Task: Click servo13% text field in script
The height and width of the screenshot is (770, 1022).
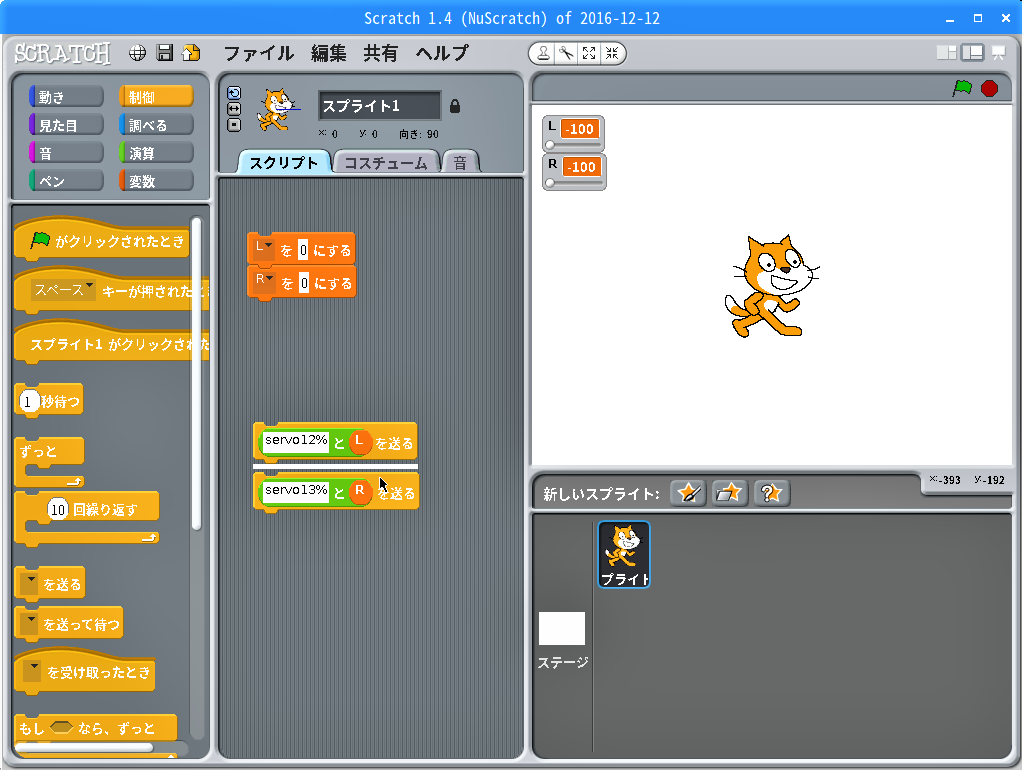Action: pyautogui.click(x=296, y=490)
